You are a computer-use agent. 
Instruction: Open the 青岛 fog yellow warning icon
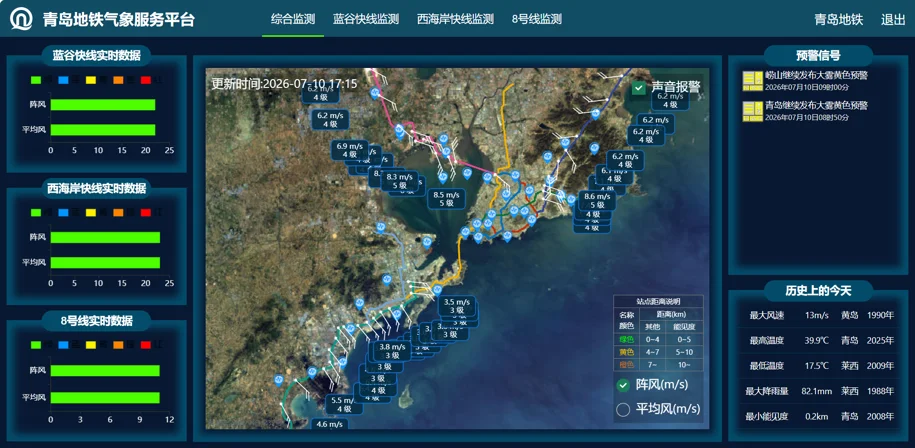[x=752, y=111]
